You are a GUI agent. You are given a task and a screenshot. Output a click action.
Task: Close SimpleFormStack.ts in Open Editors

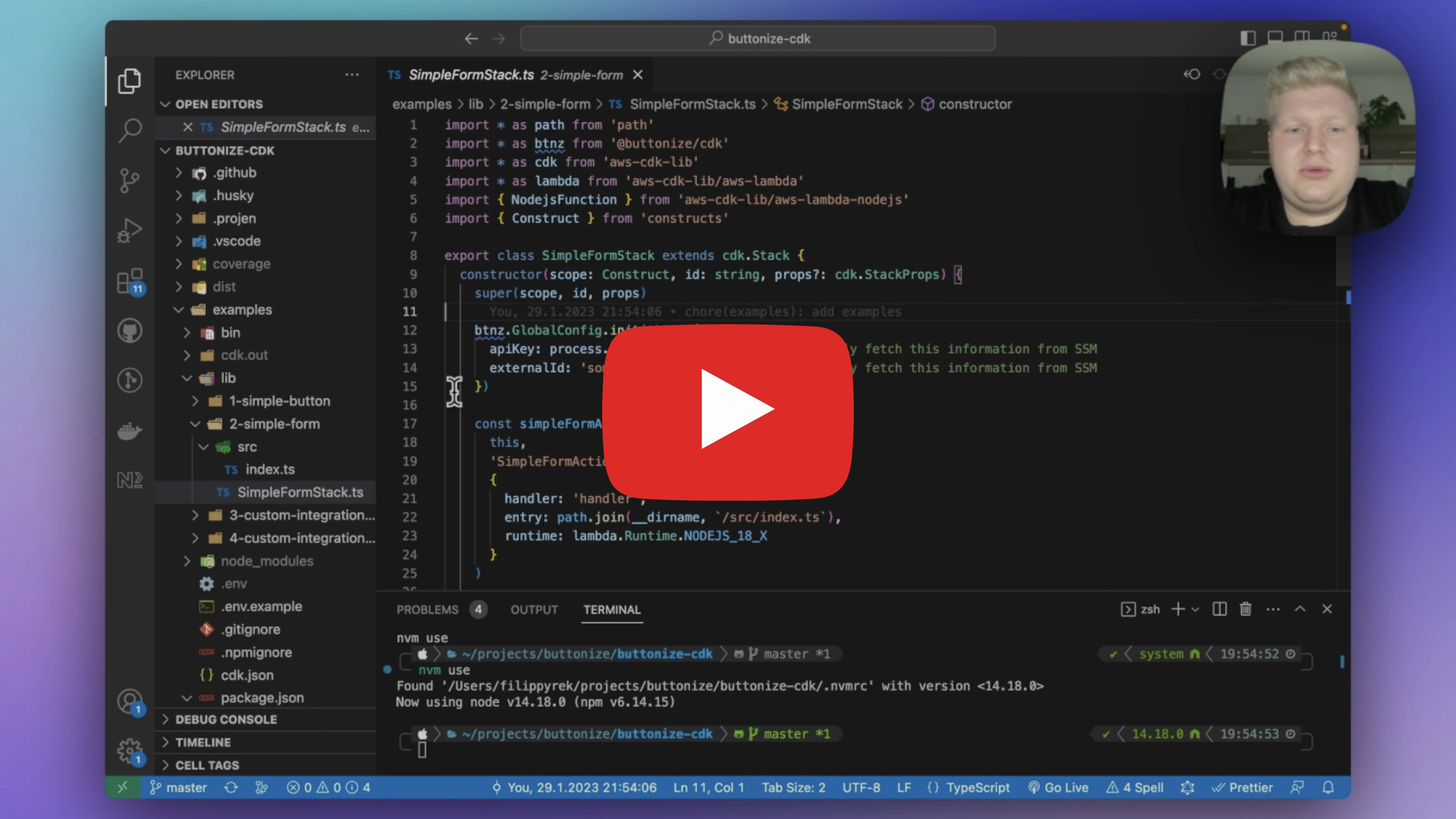pyautogui.click(x=188, y=127)
